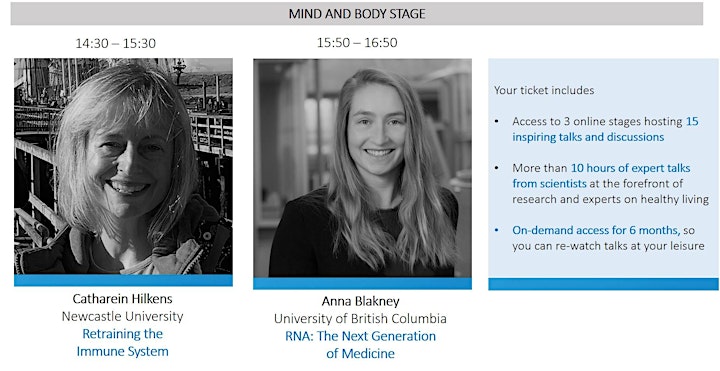Select the Mind and Body Stage header bar
Viewport: 720px width, 371px height.
coord(357,14)
